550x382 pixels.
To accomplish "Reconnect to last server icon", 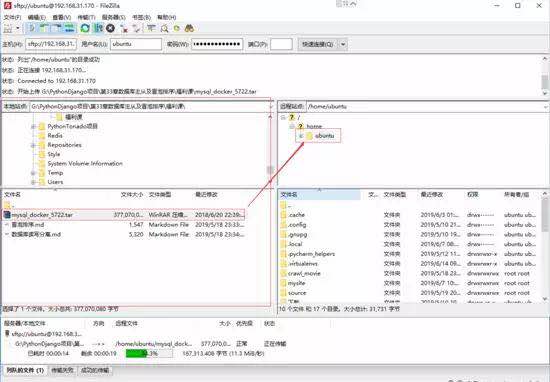I will click(136, 28).
